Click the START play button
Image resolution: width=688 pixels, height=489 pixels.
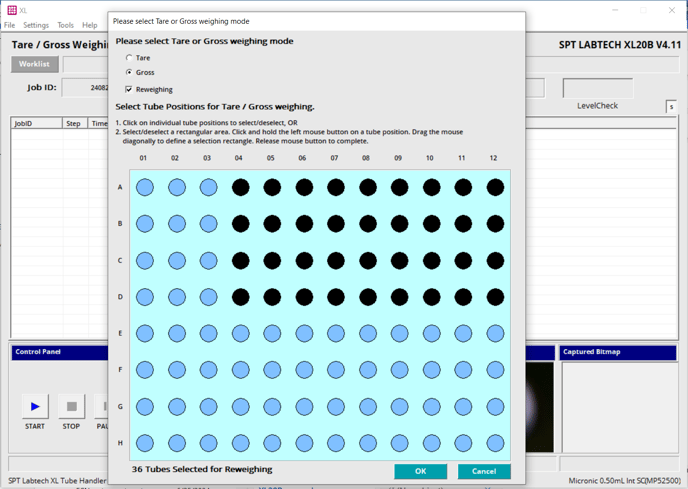click(x=35, y=406)
